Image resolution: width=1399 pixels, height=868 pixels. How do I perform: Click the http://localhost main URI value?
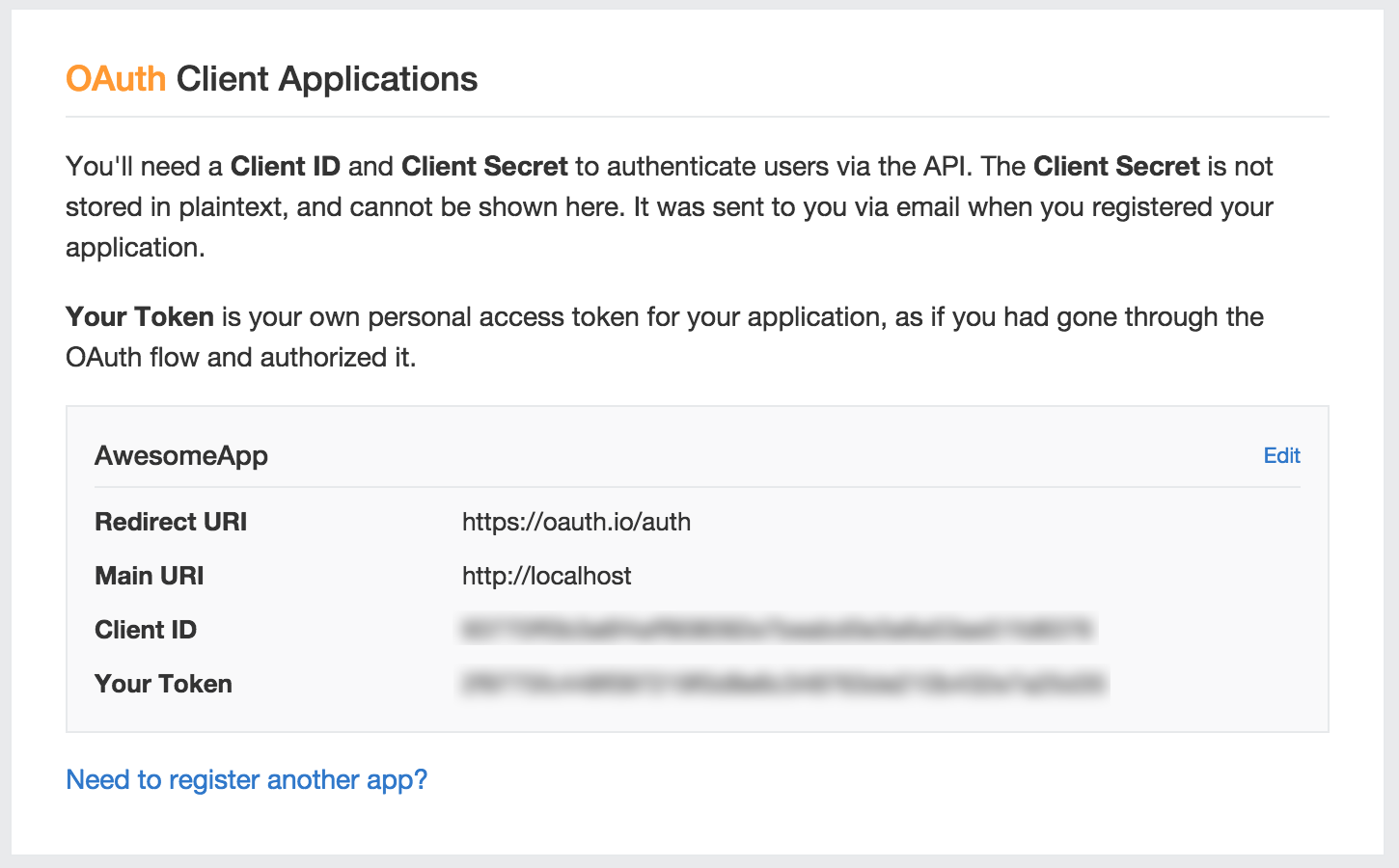(x=546, y=576)
